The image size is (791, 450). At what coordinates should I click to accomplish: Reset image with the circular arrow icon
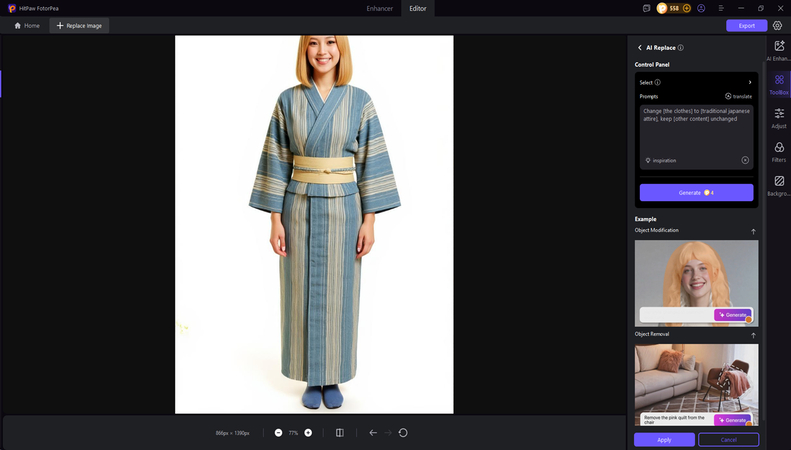coord(403,433)
